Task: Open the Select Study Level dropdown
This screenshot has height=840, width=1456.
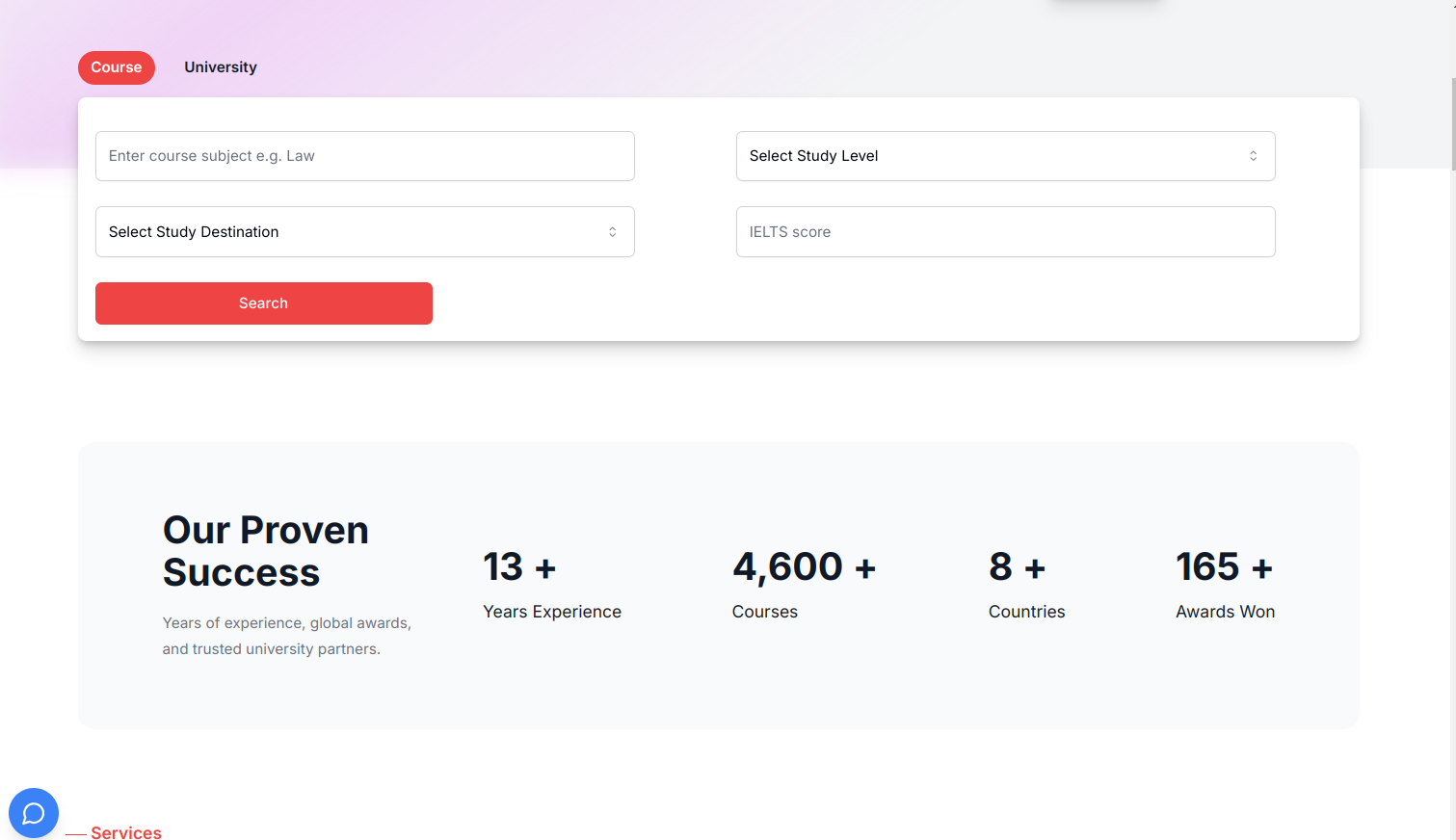Action: click(1005, 155)
